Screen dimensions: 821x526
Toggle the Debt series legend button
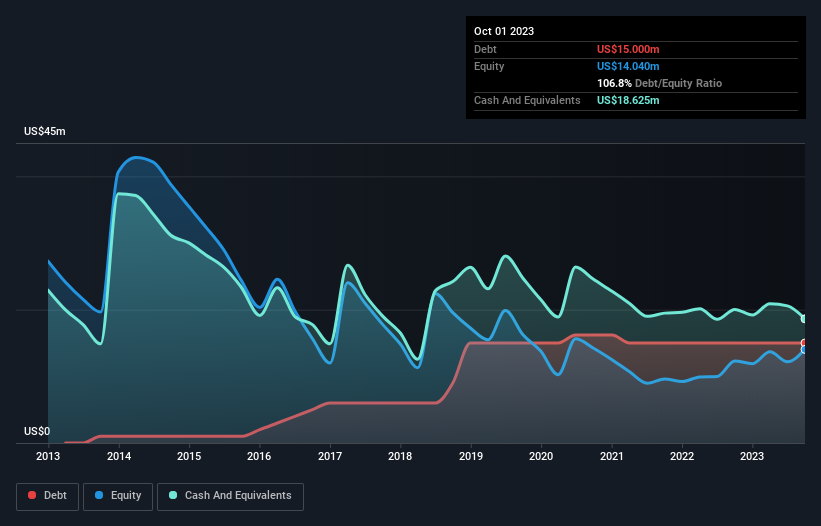pyautogui.click(x=48, y=497)
